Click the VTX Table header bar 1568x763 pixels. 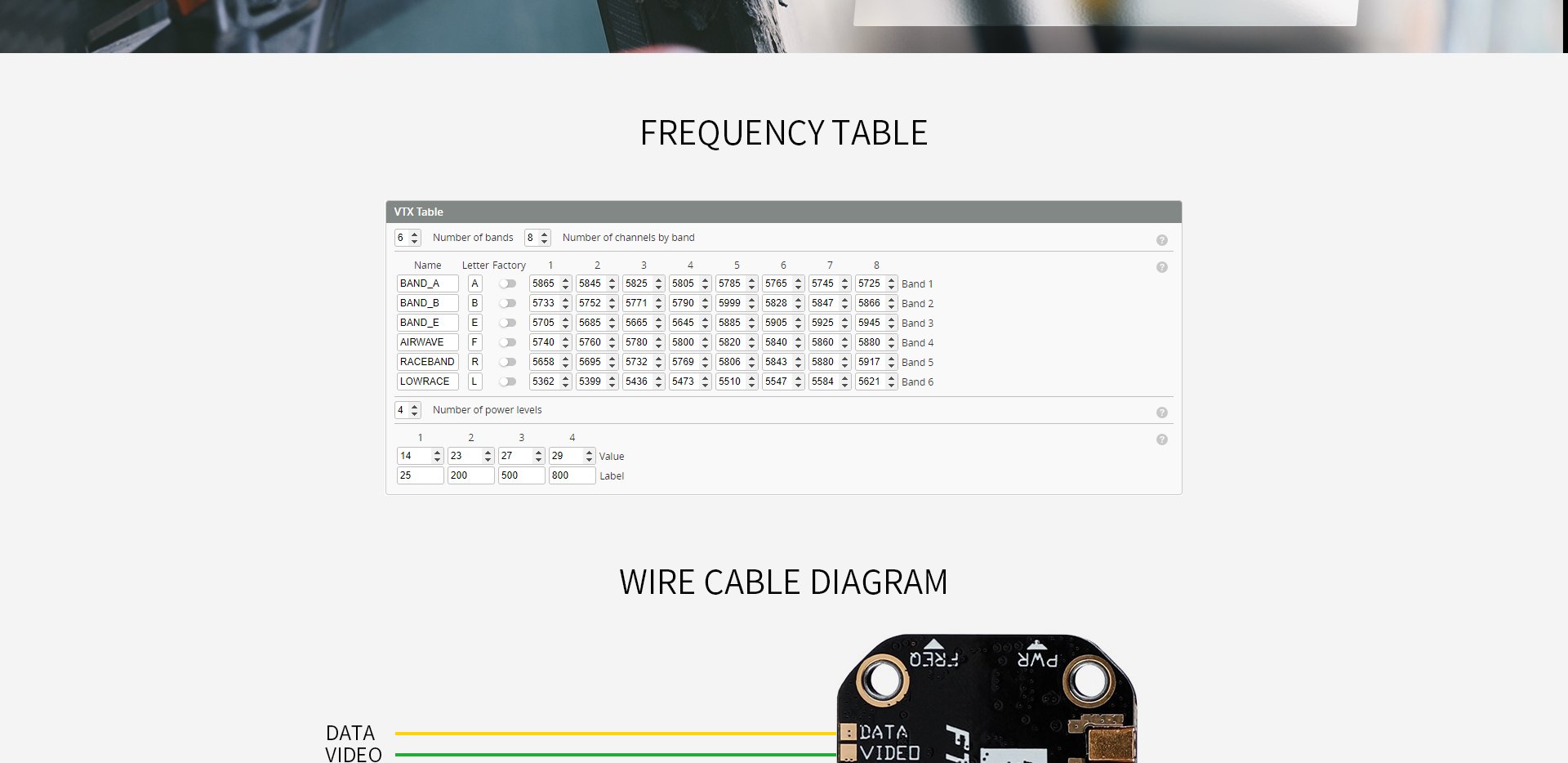click(783, 212)
